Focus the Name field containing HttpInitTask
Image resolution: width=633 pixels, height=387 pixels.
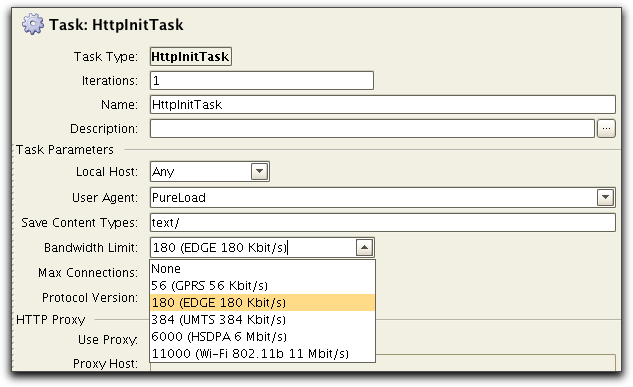tap(383, 105)
